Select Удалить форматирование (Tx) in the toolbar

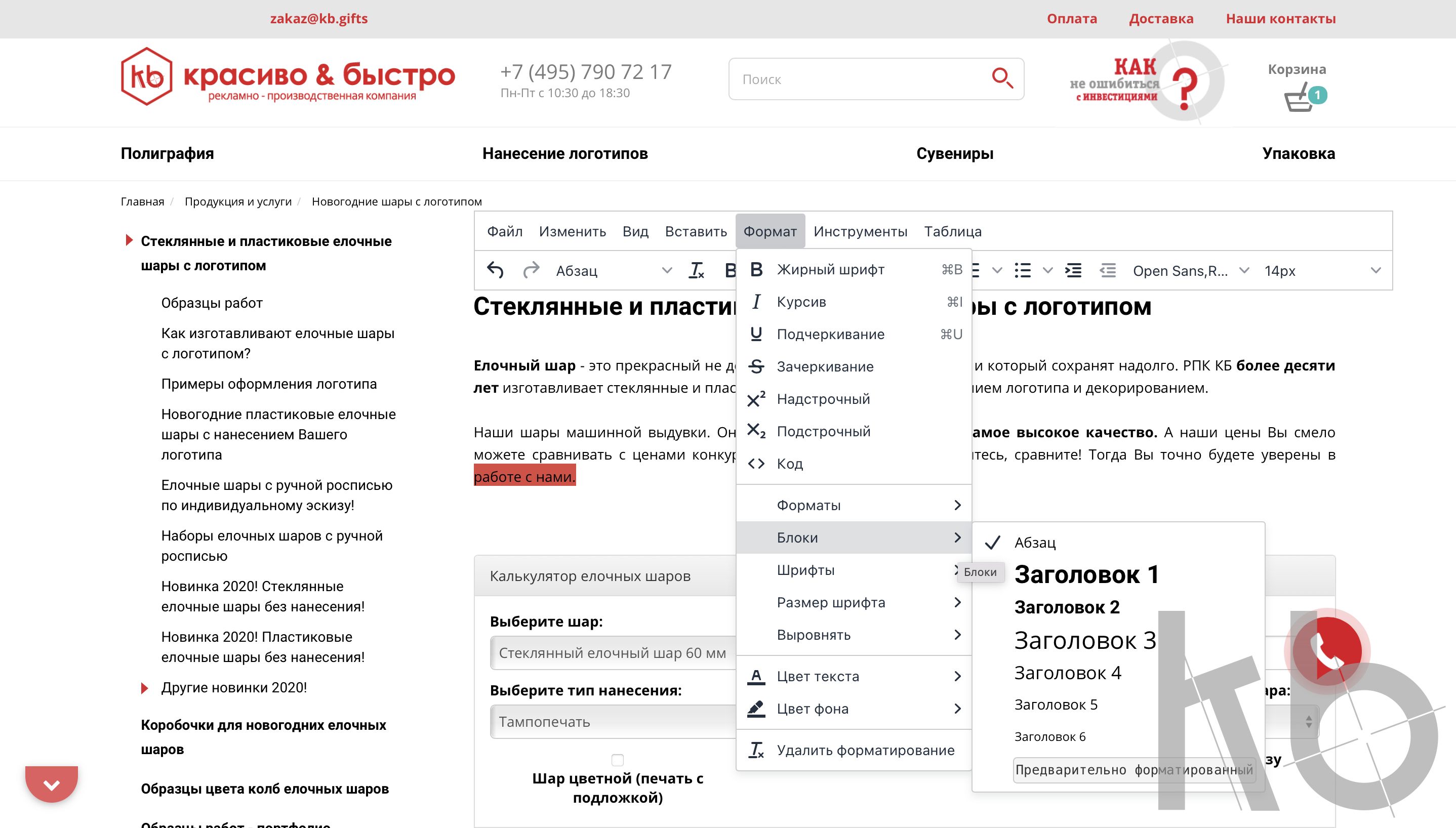[x=697, y=270]
